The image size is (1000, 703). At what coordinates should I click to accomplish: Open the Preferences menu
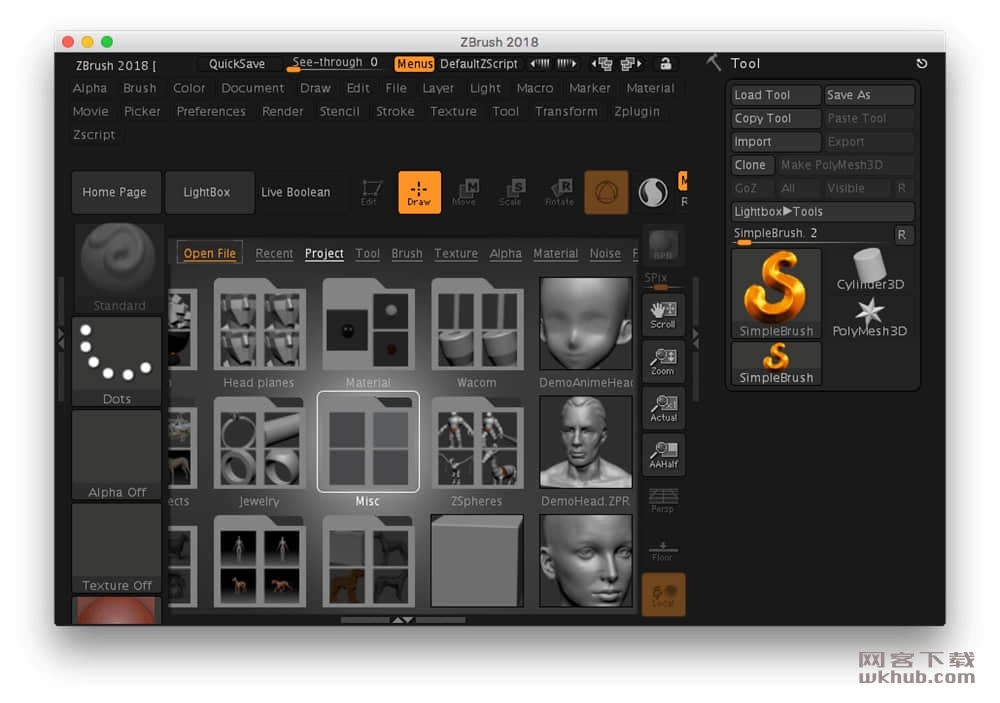(x=211, y=112)
